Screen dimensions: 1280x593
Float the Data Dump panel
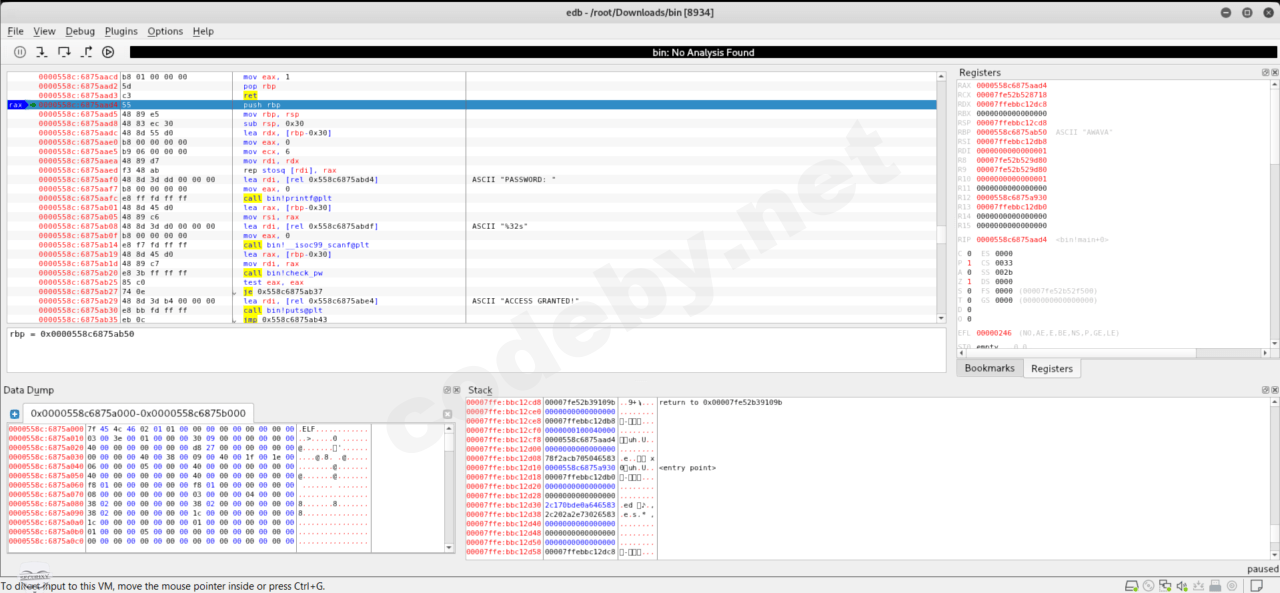447,390
